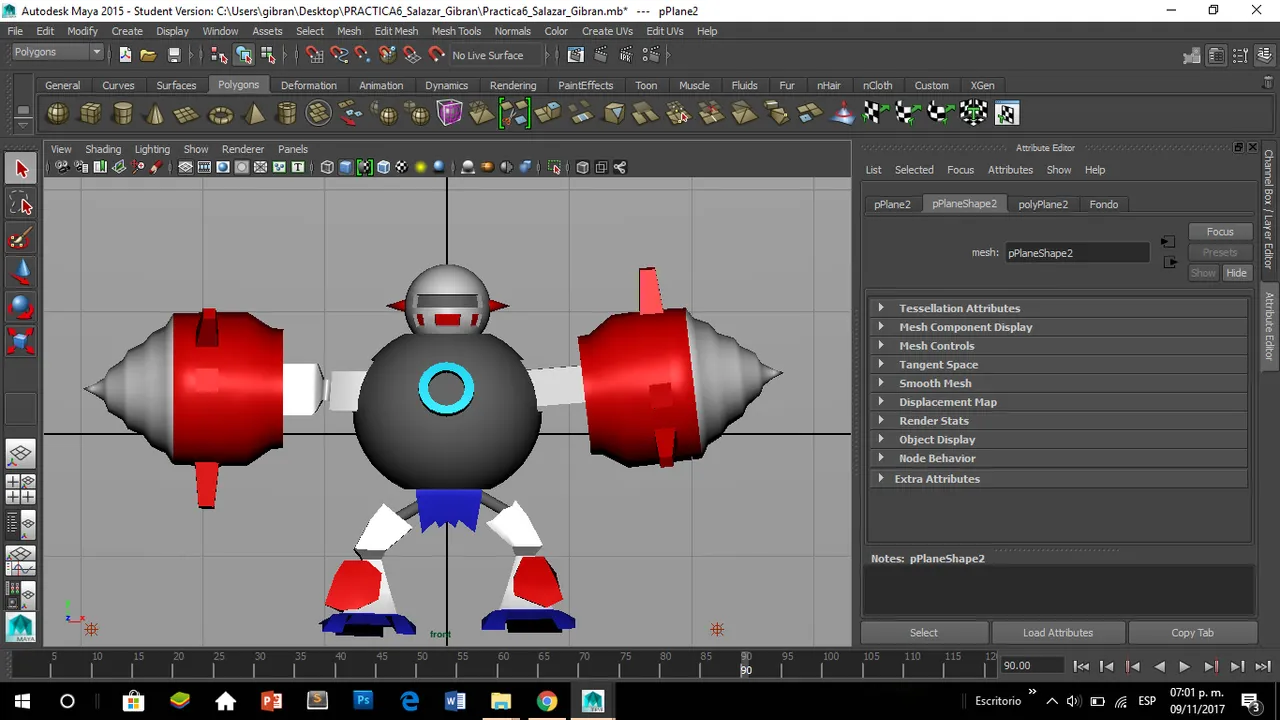Create a polygon sphere from shelf
1280x720 pixels.
58,114
